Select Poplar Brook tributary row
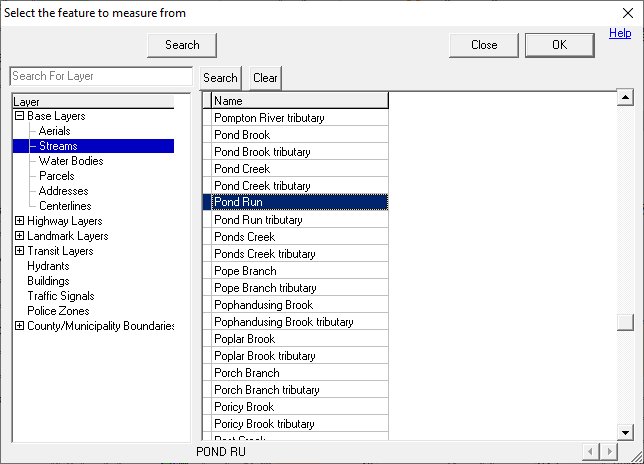644x464 pixels. [265, 356]
